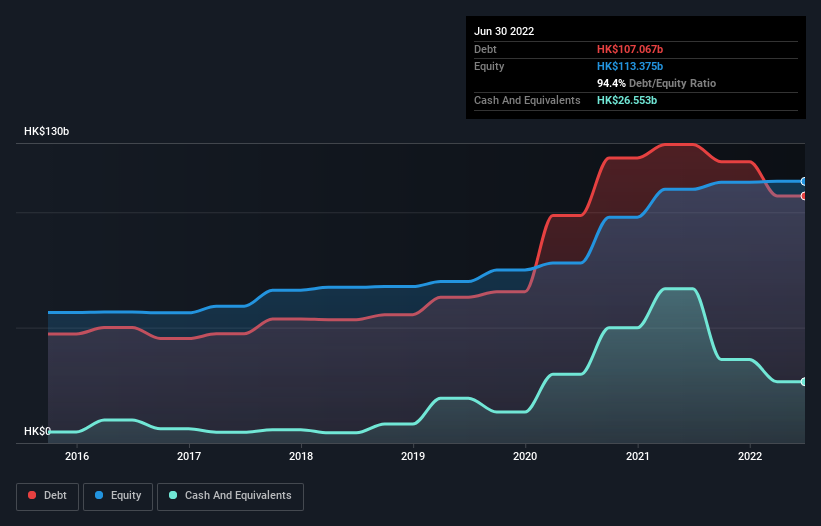Click the red Debt legend dot
Viewport: 821px width, 526px height.
click(32, 495)
